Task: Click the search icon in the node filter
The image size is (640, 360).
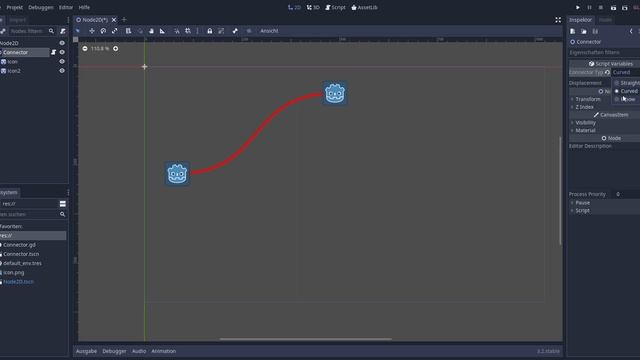Action: tap(51, 31)
